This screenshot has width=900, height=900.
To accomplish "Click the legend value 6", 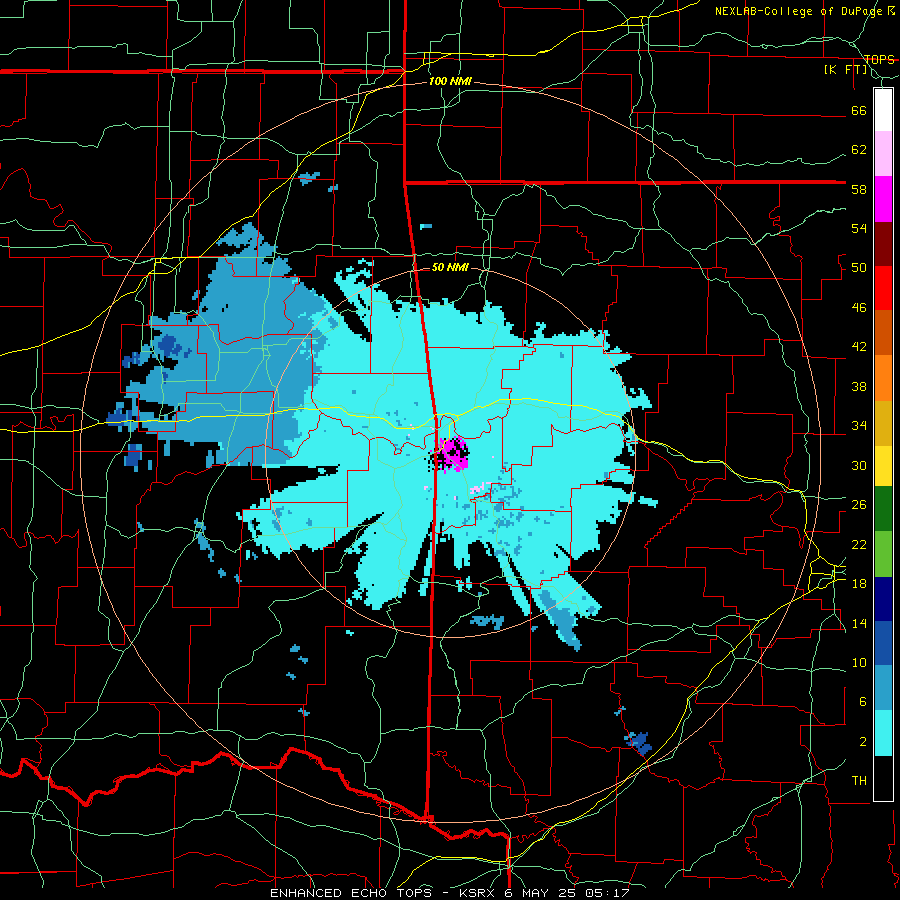I will click(x=862, y=701).
